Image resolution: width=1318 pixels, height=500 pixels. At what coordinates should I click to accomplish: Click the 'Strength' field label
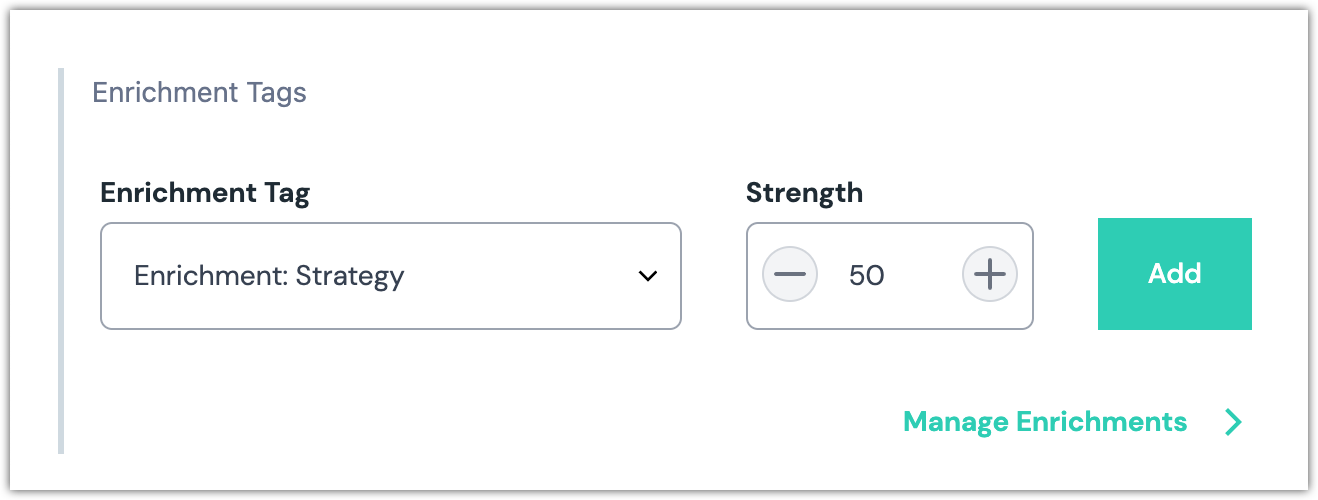[x=804, y=193]
